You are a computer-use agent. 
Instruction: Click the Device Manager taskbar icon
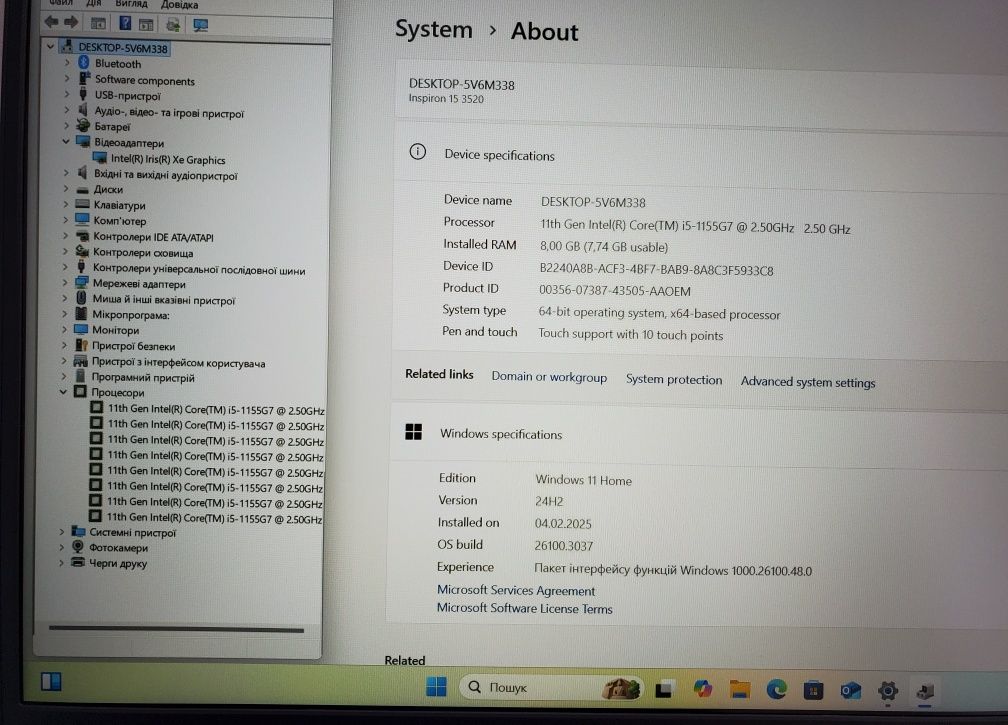(x=925, y=692)
